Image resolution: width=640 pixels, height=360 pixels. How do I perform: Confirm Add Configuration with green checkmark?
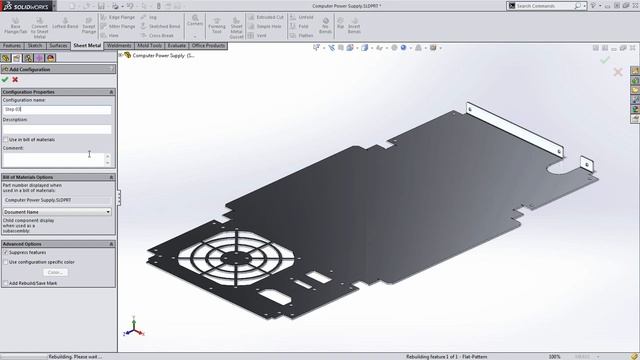click(x=5, y=79)
